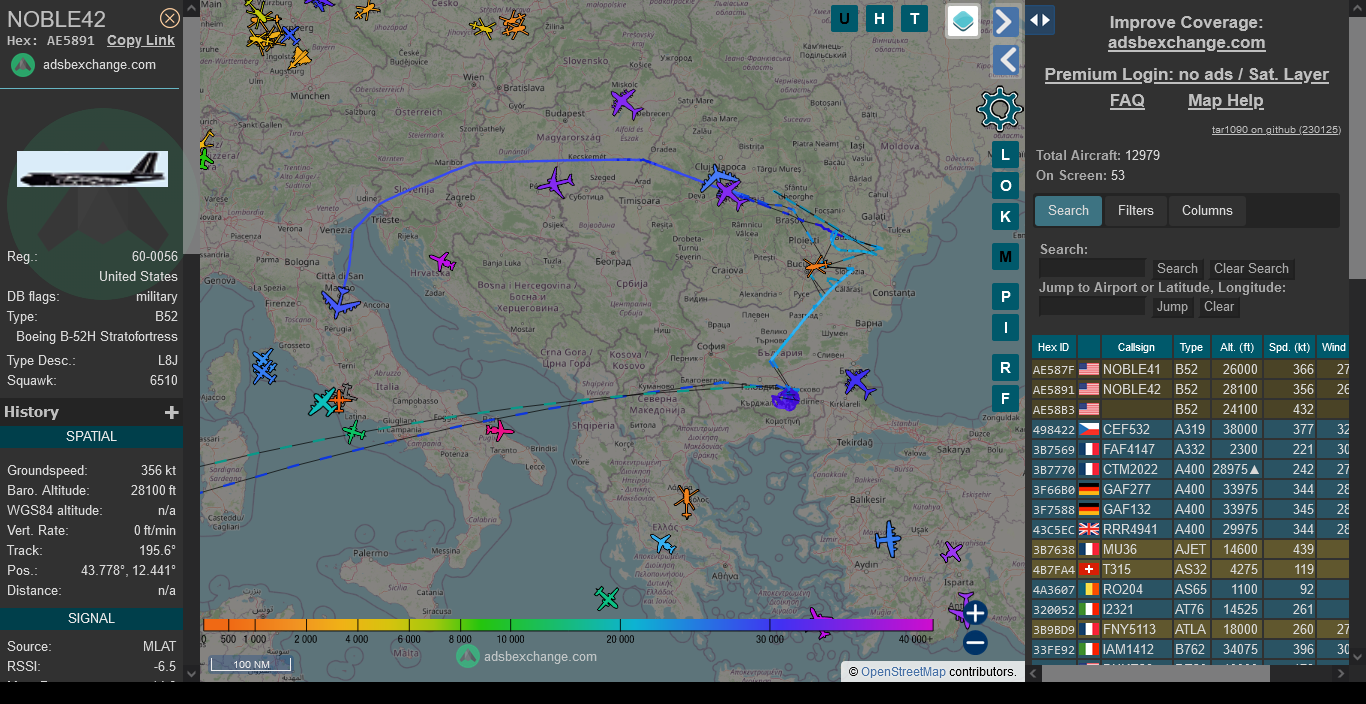Viewport: 1366px width, 704px height.
Task: Open the Map Help link
Action: tap(1225, 101)
